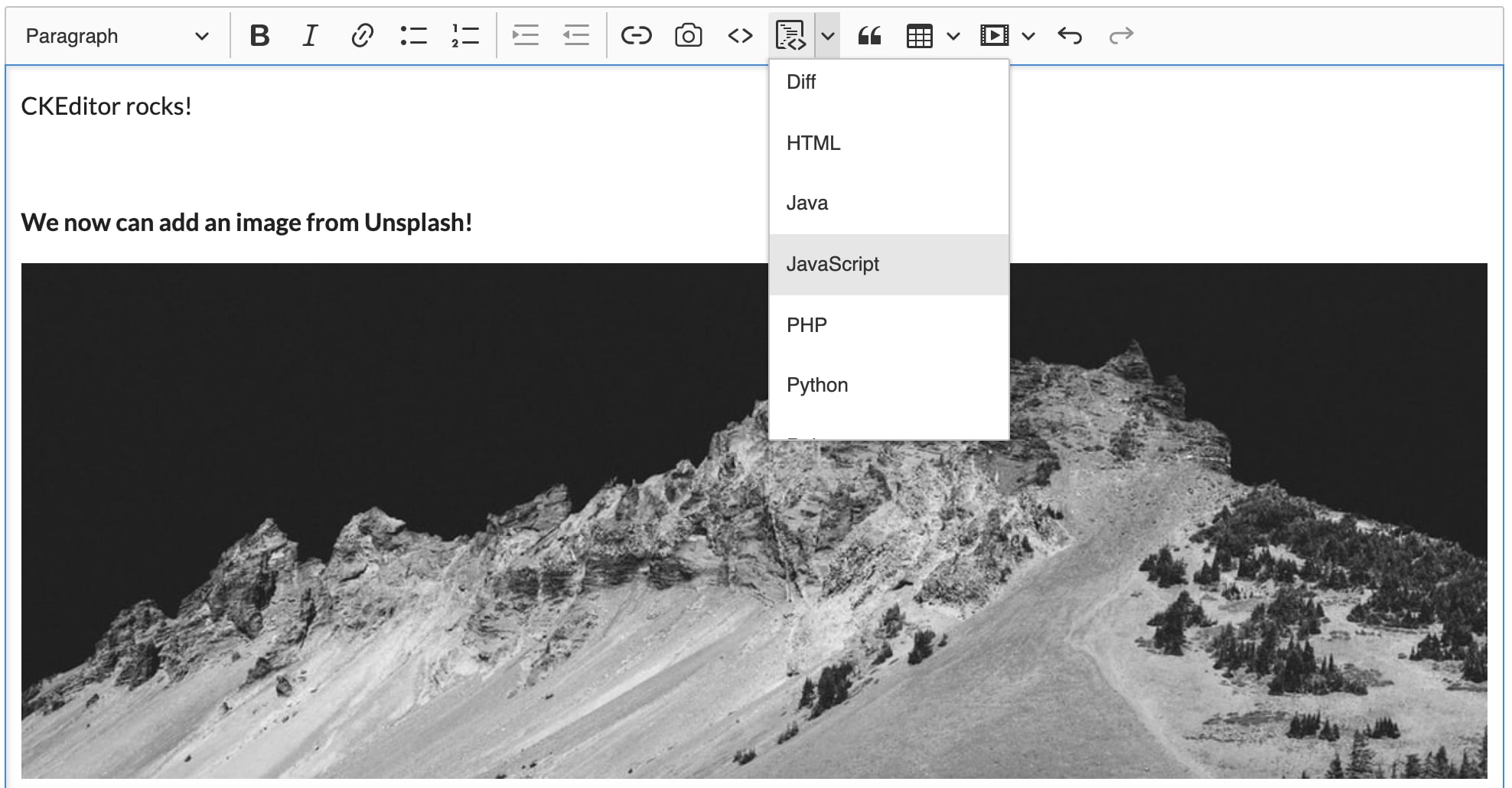Insert a bulleted list

tap(413, 36)
